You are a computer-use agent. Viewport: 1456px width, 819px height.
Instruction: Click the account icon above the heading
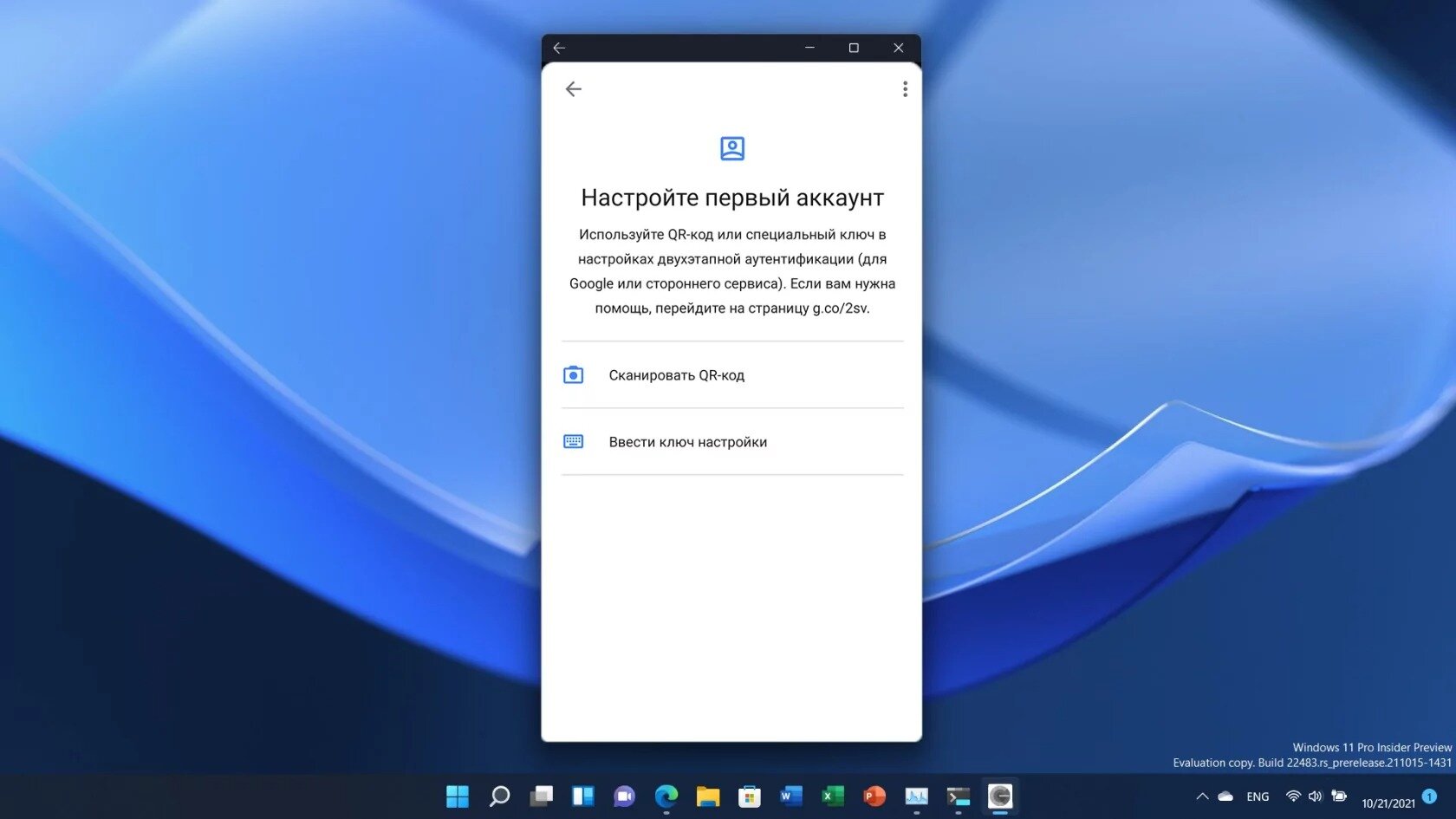pyautogui.click(x=732, y=148)
